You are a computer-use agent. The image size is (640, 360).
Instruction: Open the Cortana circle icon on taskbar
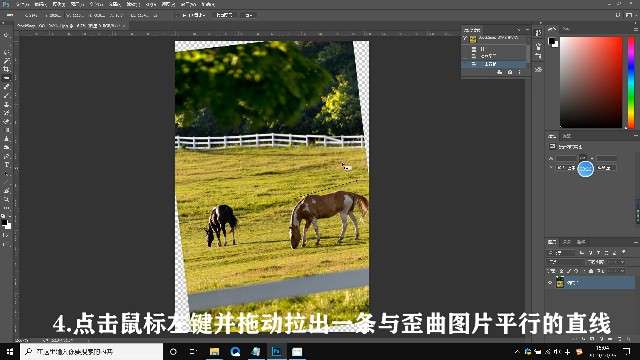(173, 351)
